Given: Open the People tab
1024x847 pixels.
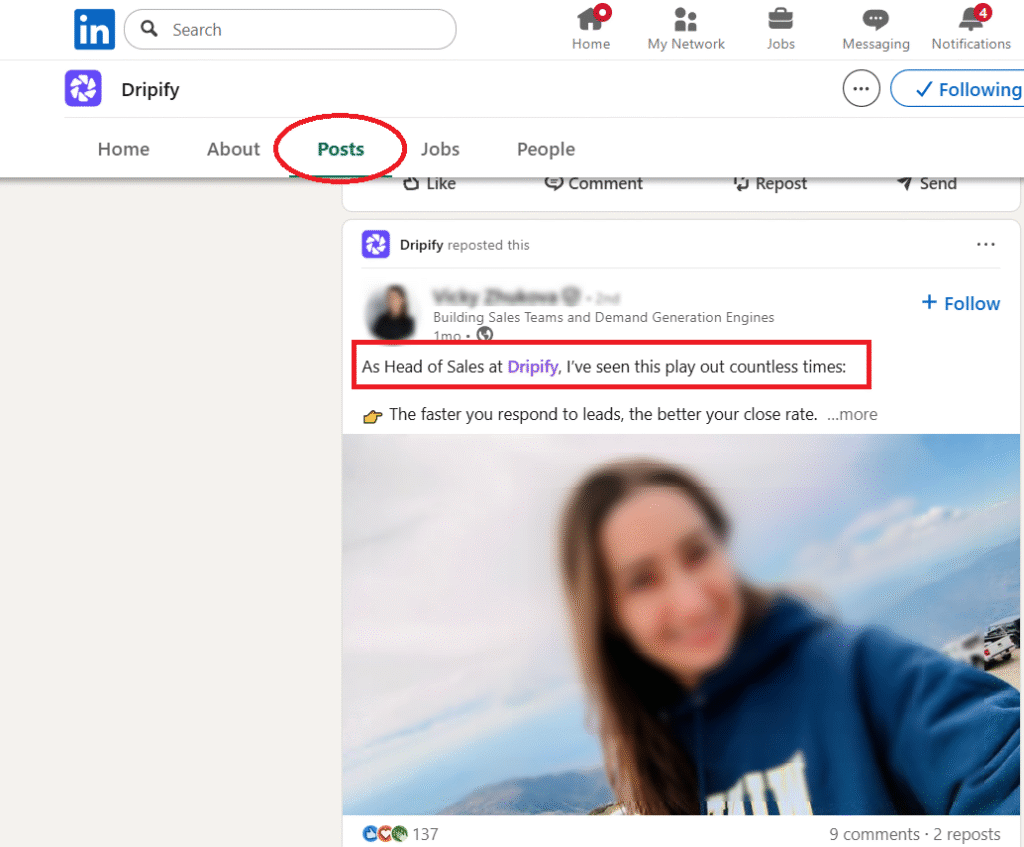Looking at the screenshot, I should pyautogui.click(x=545, y=148).
